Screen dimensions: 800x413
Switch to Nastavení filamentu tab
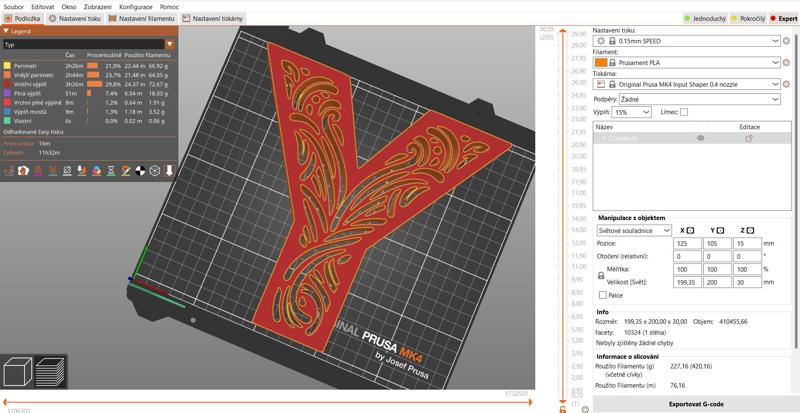point(142,18)
